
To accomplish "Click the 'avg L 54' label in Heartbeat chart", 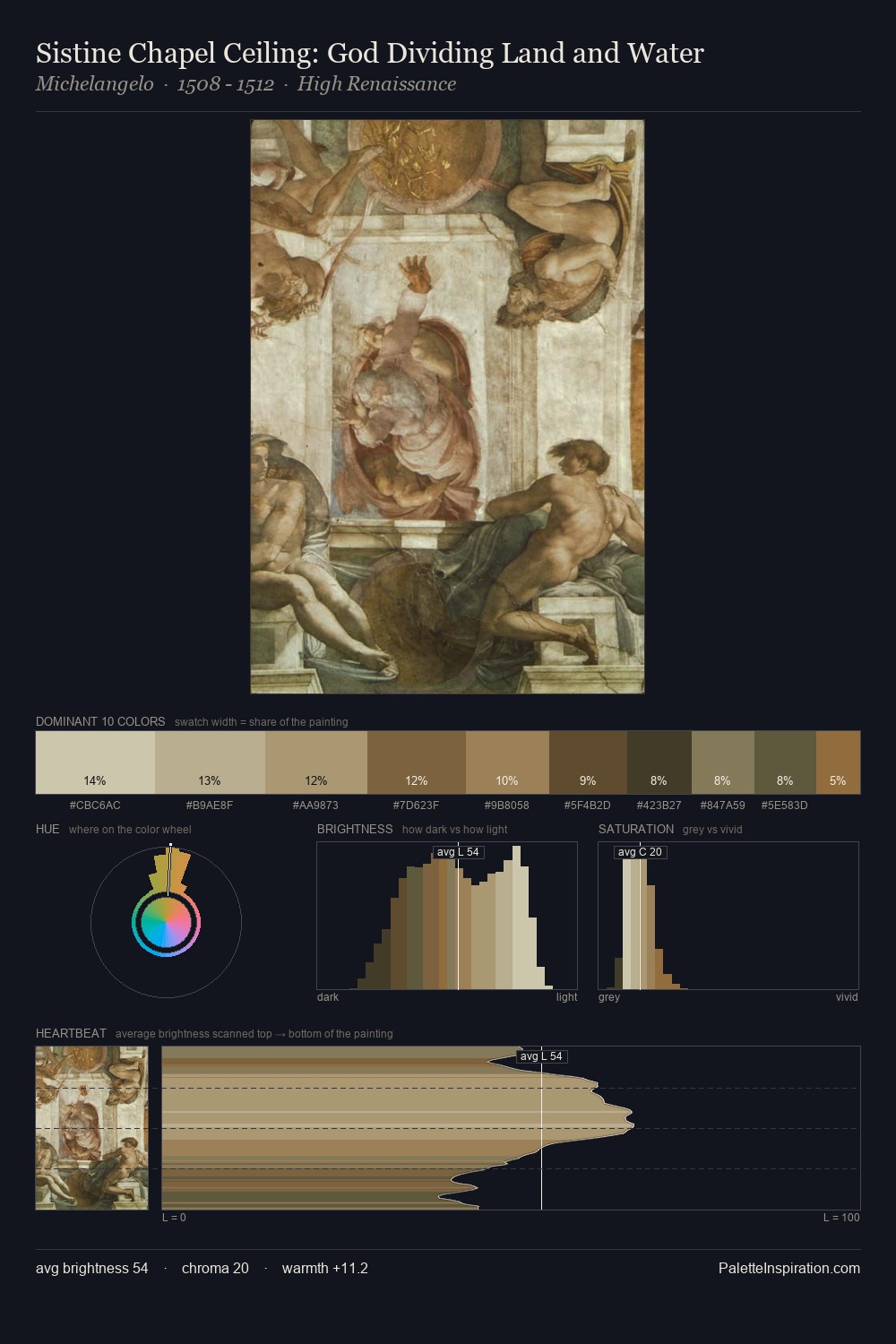I will (541, 1056).
